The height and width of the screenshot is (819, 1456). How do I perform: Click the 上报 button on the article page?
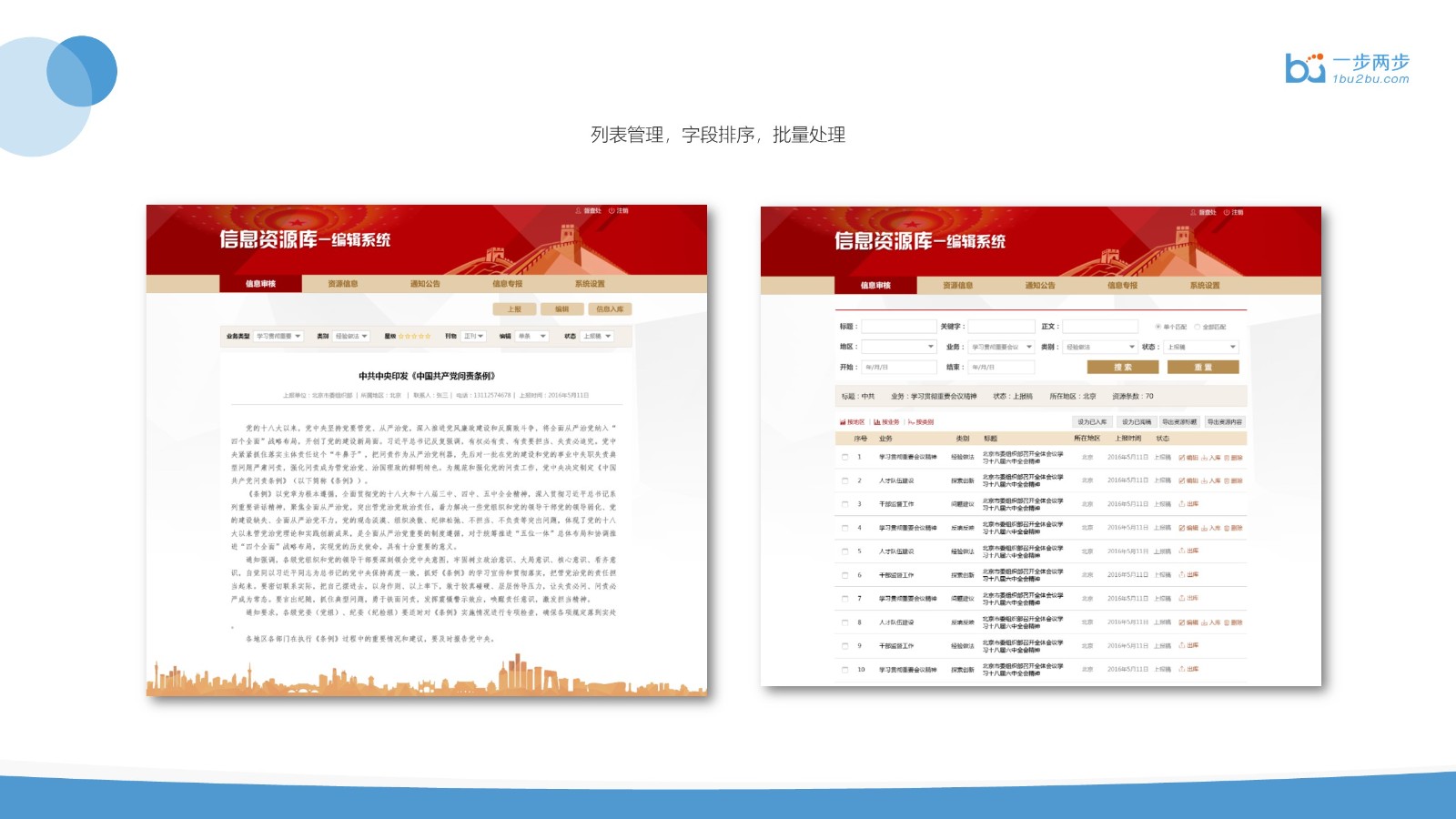point(515,309)
